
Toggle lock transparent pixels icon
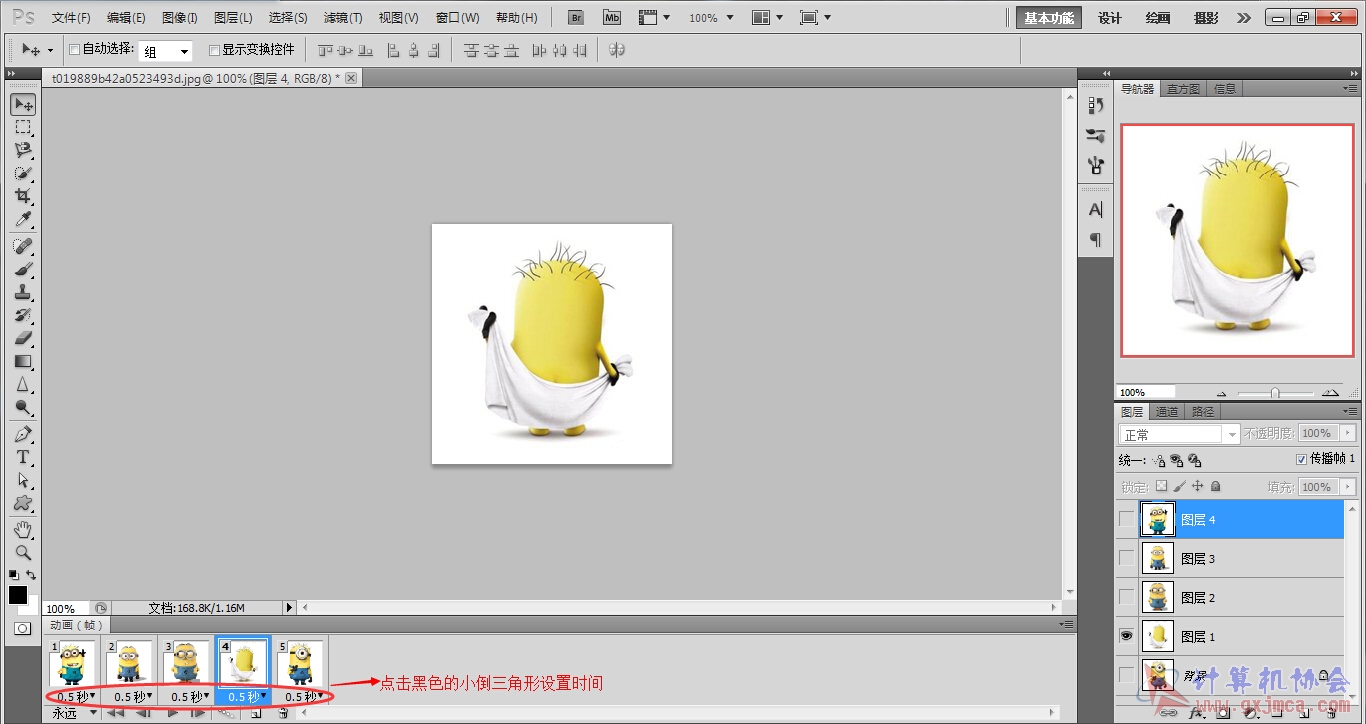click(x=1161, y=487)
